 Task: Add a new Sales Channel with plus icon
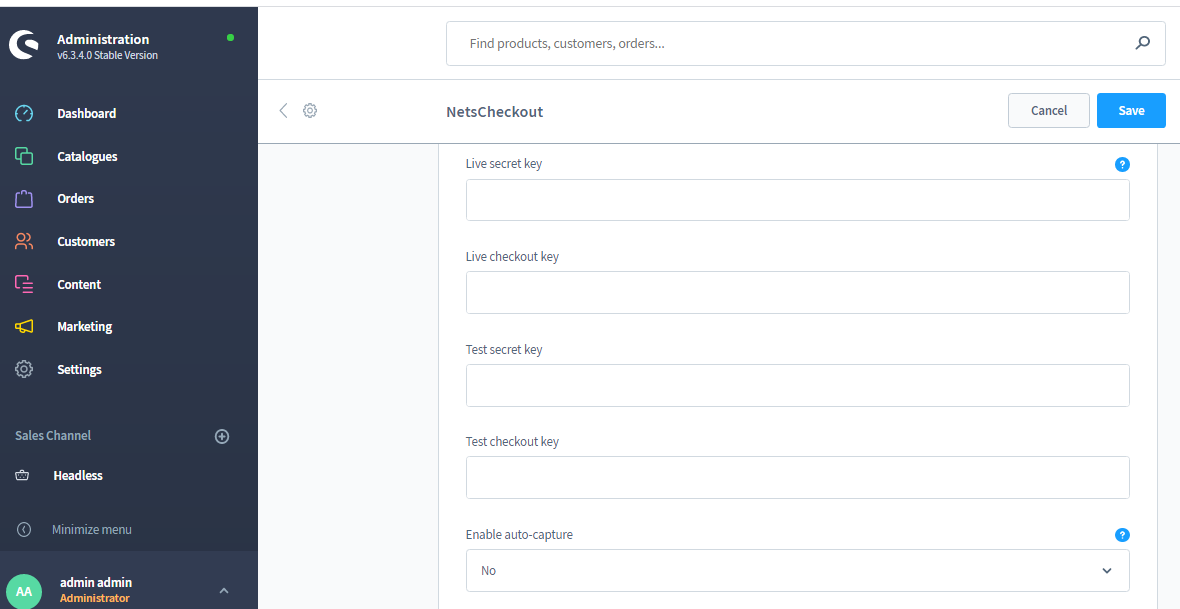222,436
